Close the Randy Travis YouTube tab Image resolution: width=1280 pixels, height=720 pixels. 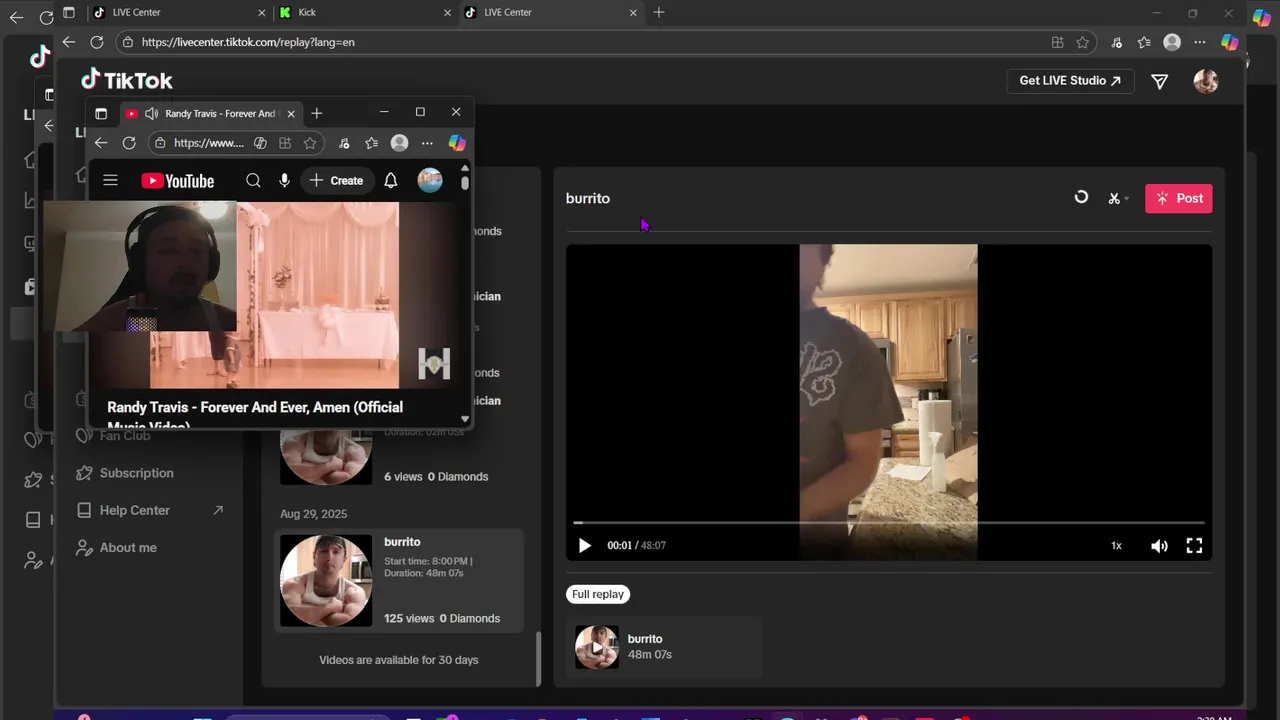click(291, 114)
